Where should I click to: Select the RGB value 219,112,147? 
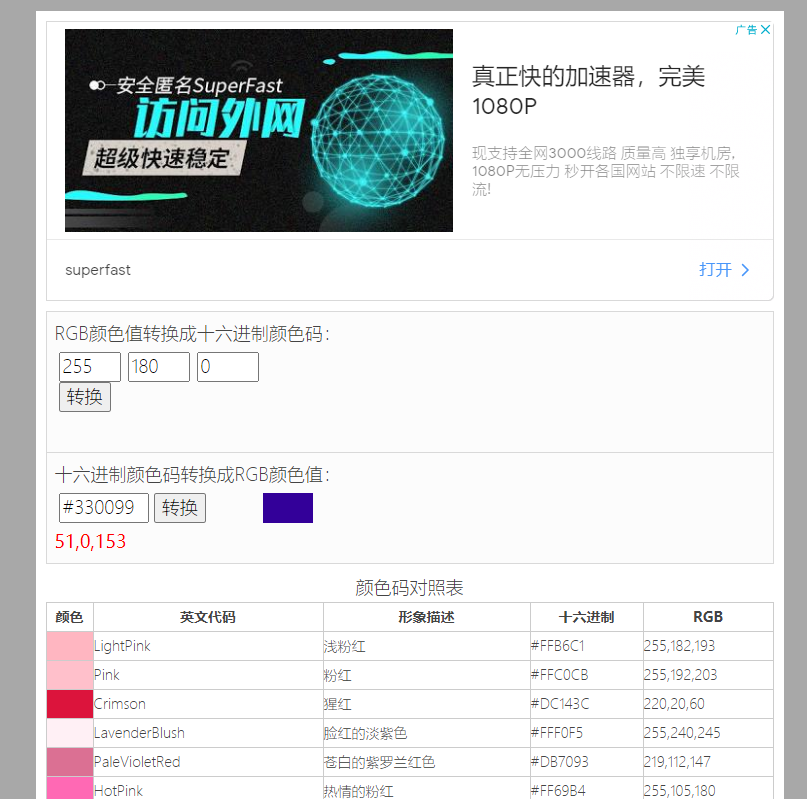(x=677, y=762)
